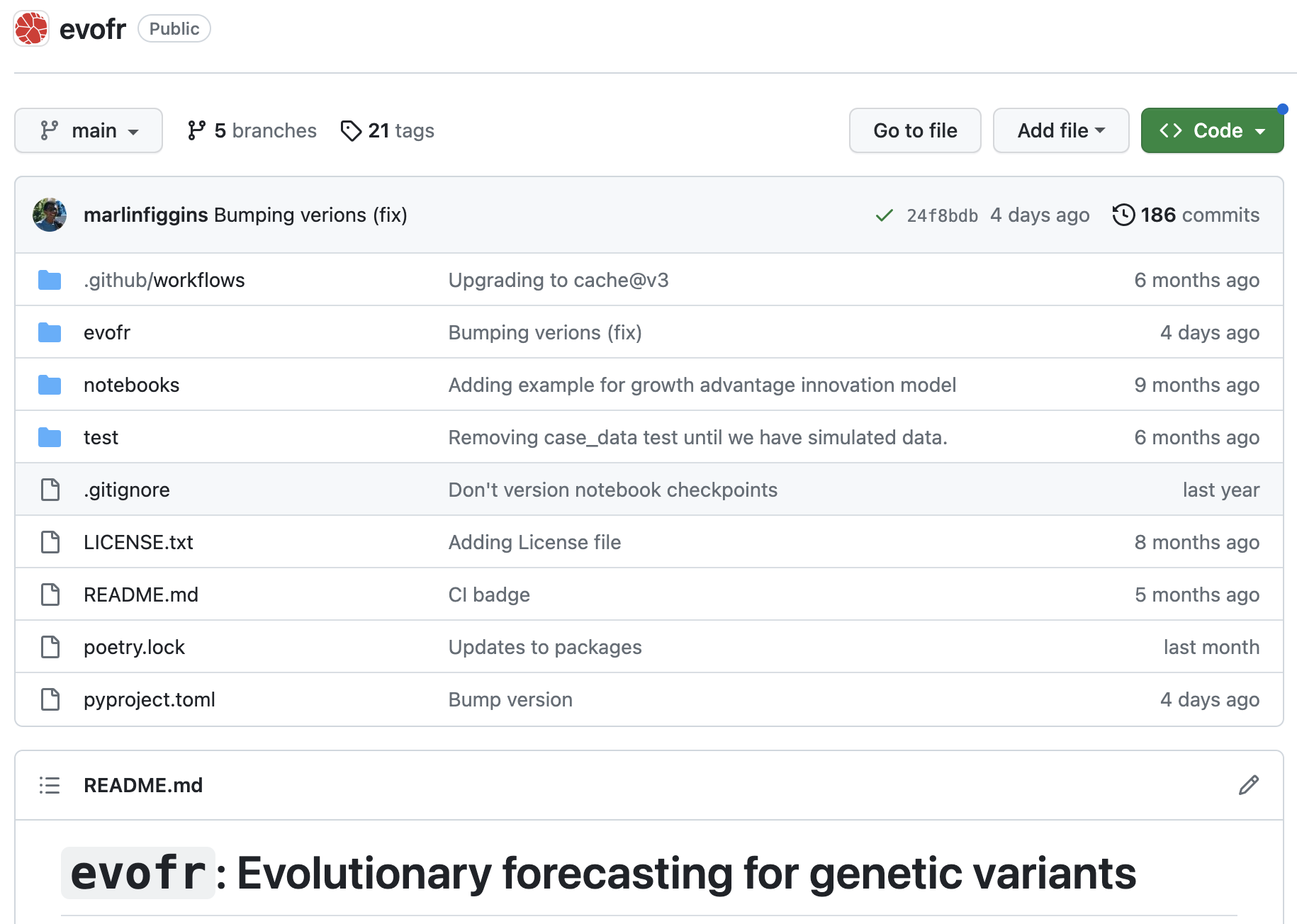Click the tags icon next to 21 tags
1297x924 pixels.
351,131
